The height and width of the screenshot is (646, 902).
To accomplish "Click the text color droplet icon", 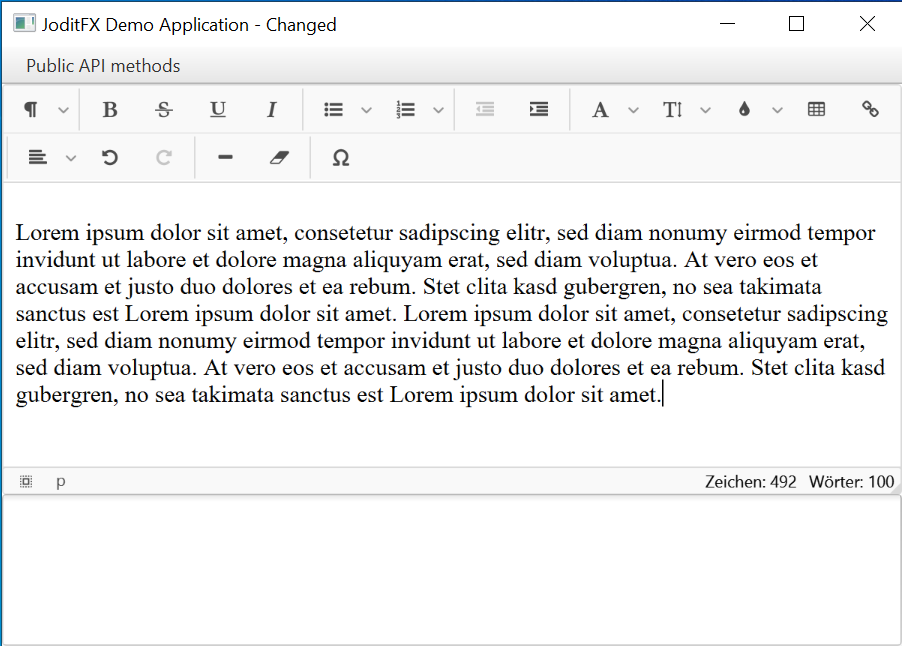I will [744, 109].
